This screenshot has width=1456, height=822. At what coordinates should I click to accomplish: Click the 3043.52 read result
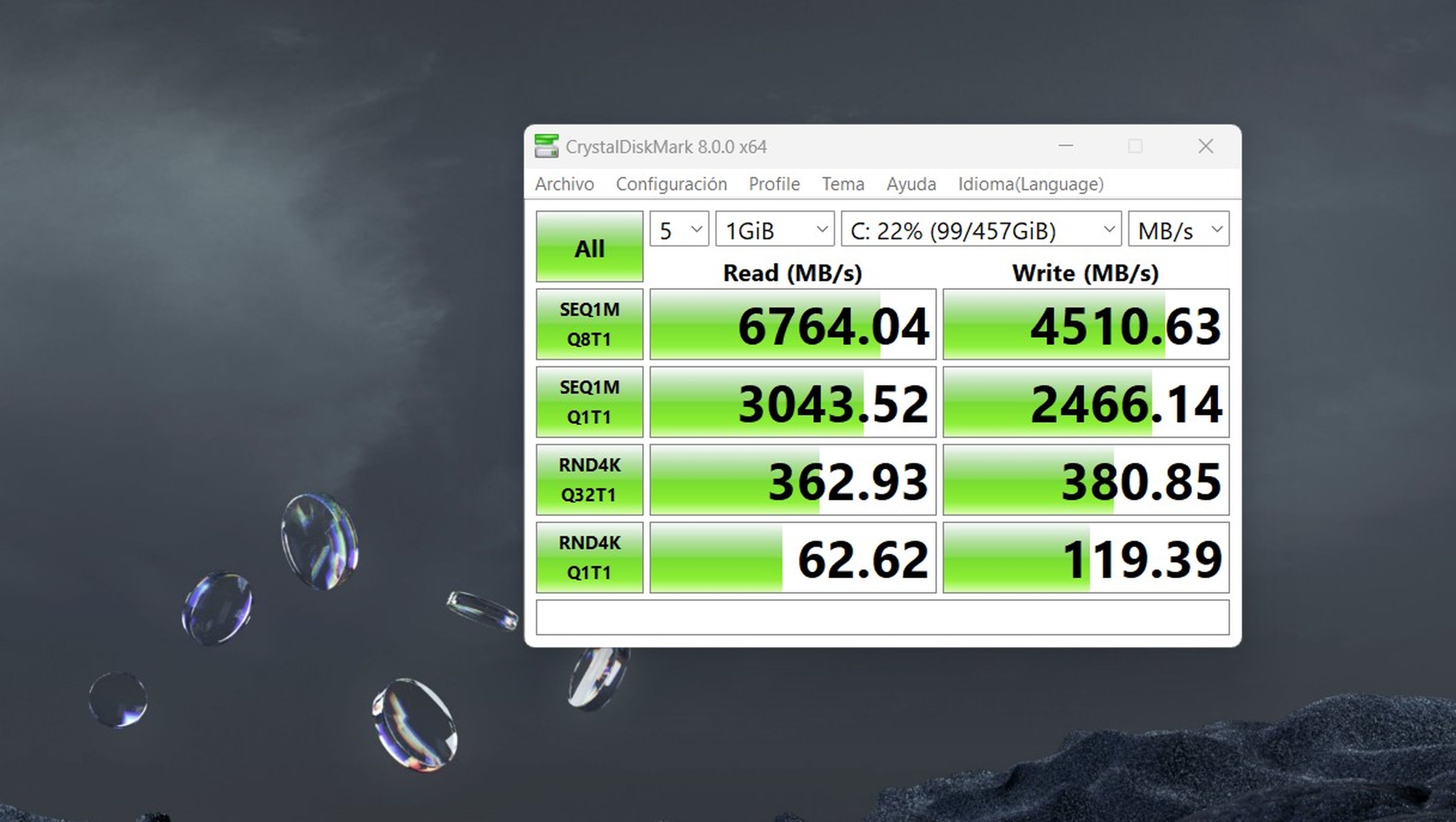(792, 402)
